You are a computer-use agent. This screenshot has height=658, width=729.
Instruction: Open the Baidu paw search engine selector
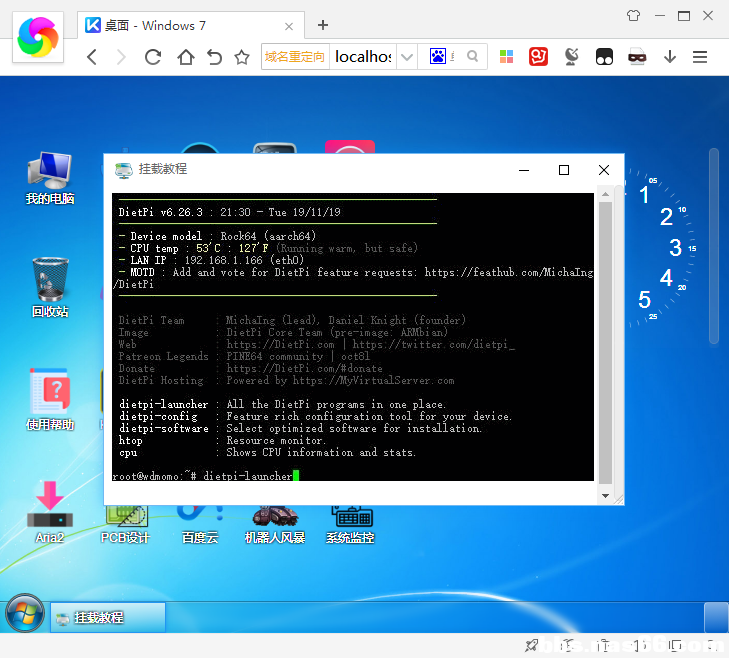[437, 57]
